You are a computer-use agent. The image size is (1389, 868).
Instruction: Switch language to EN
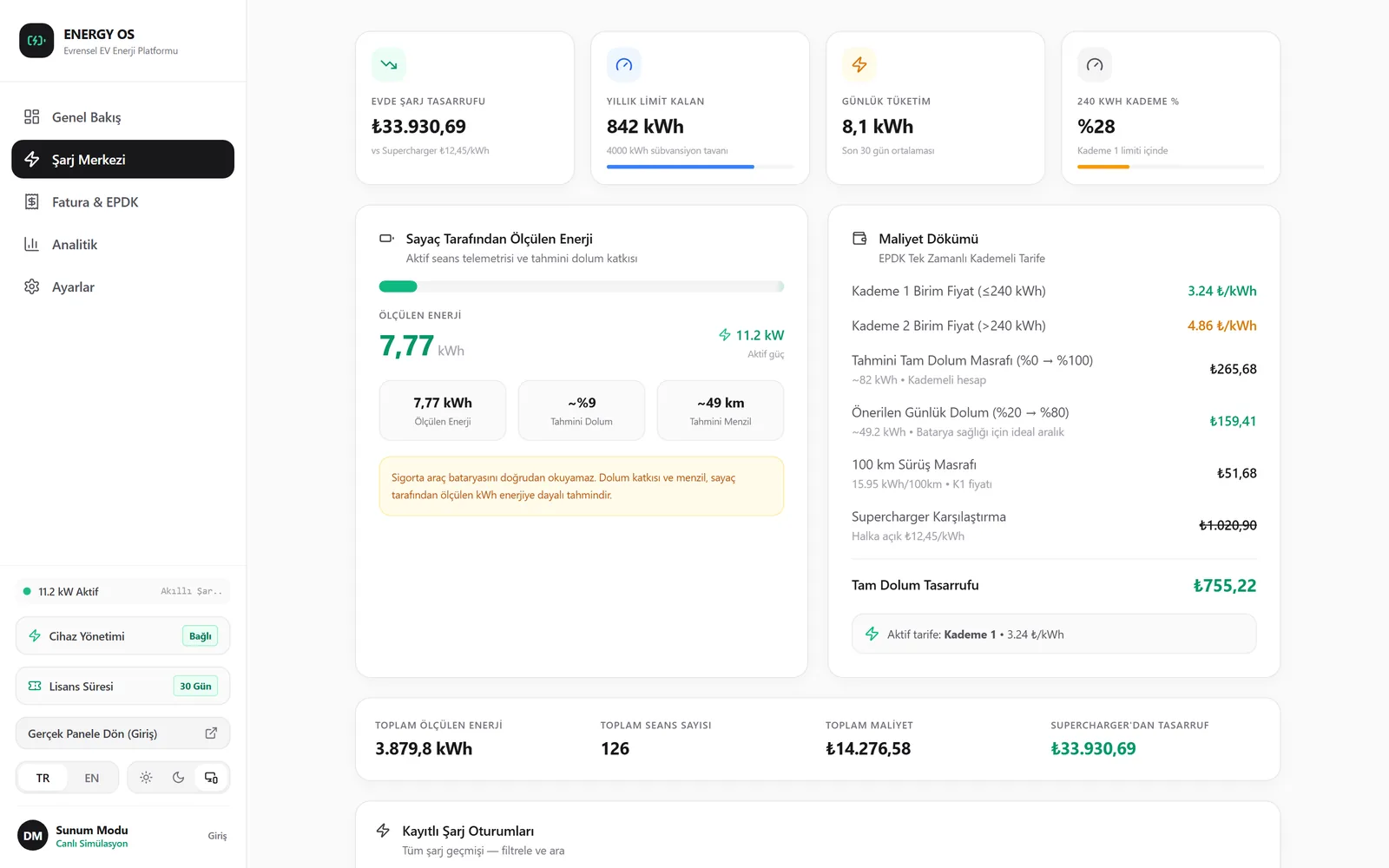(92, 778)
